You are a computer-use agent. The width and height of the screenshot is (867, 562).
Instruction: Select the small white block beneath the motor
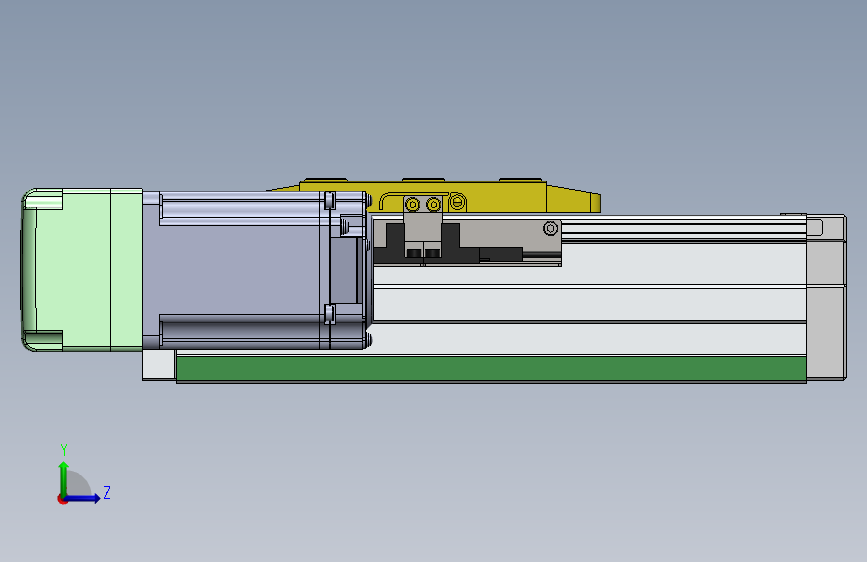tap(159, 365)
